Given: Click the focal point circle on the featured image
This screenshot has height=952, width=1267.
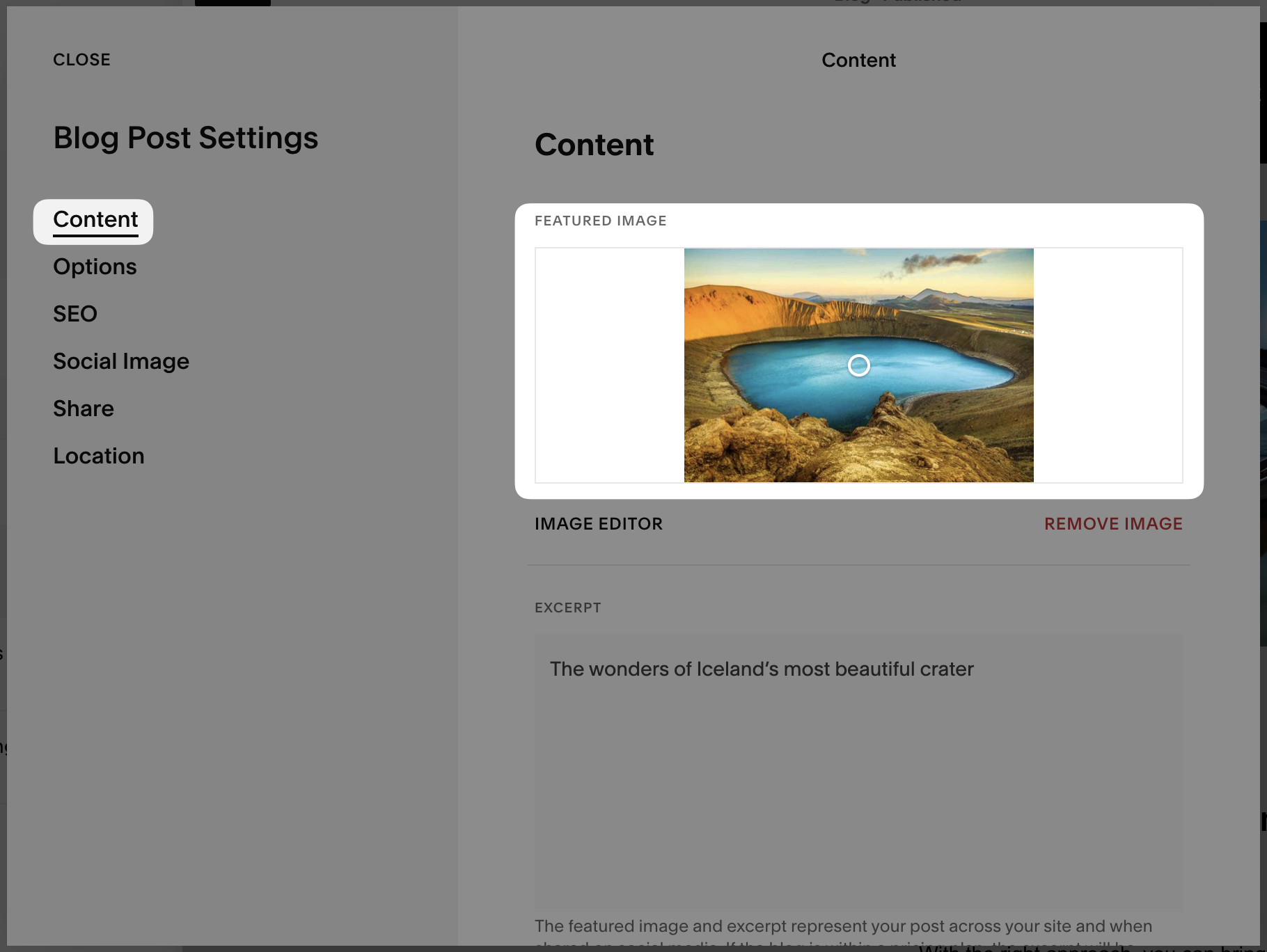Looking at the screenshot, I should click(858, 365).
